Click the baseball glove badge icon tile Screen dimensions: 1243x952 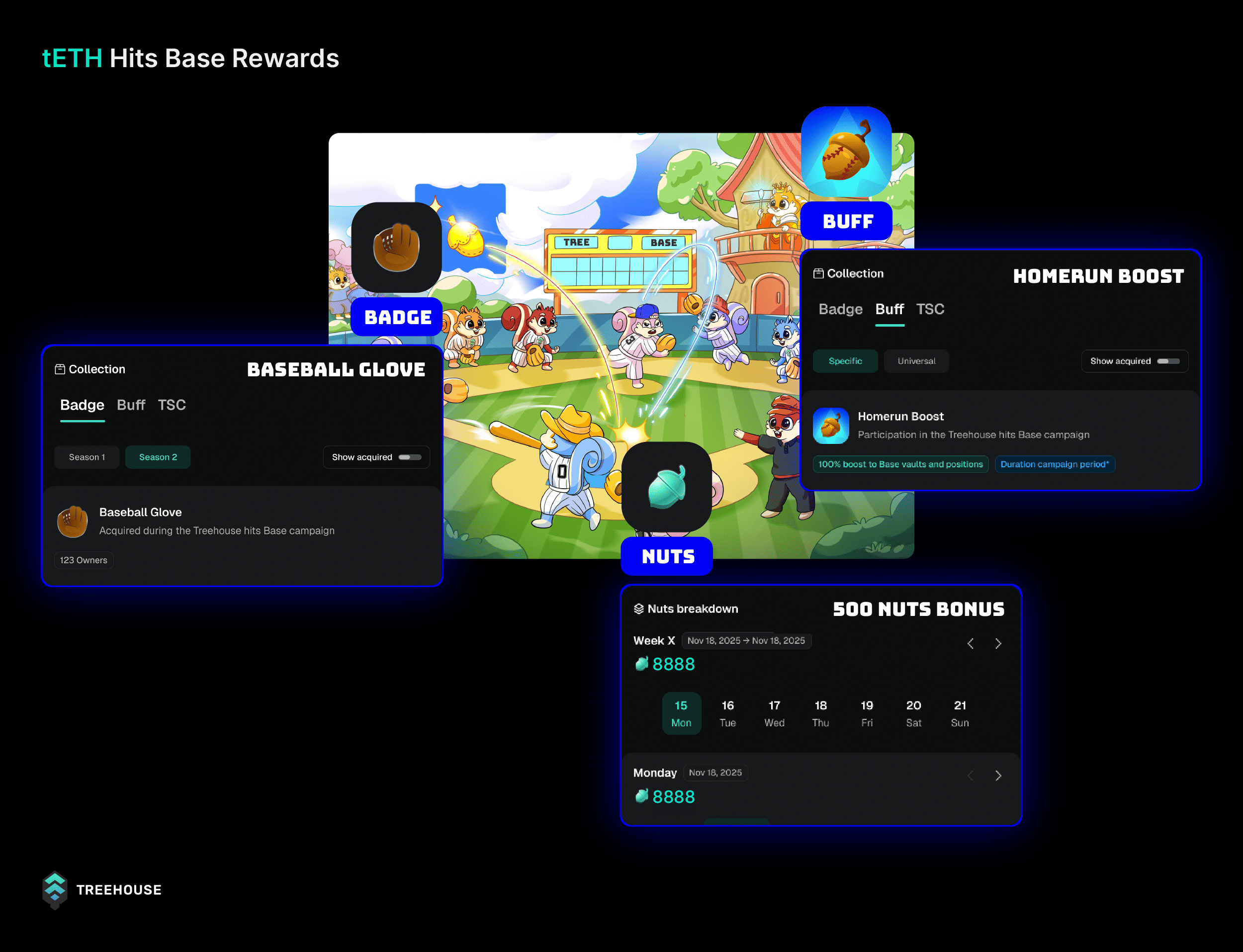[396, 248]
